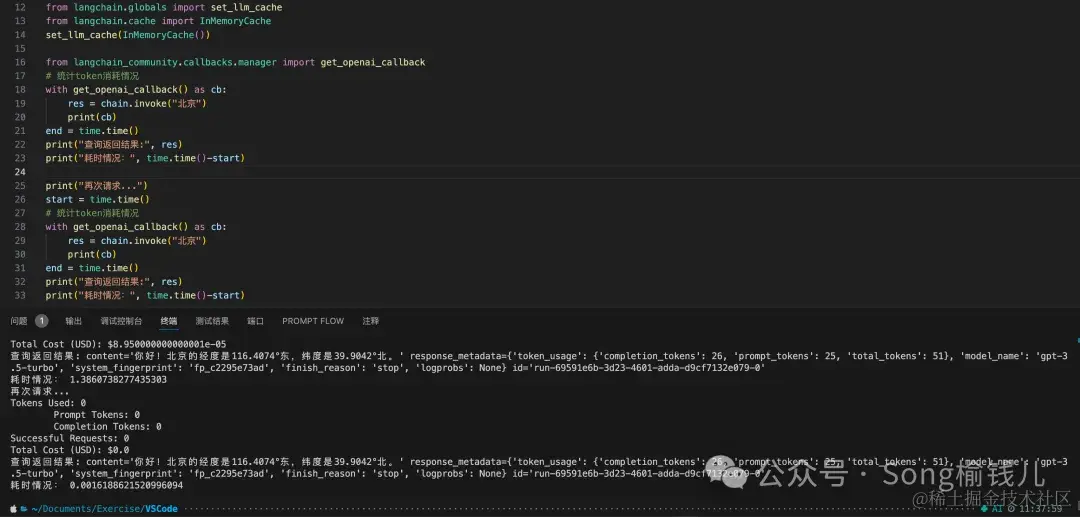Click the print 耗时情况 statement on line 33
Viewport: 1080px width, 517px height.
point(145,295)
